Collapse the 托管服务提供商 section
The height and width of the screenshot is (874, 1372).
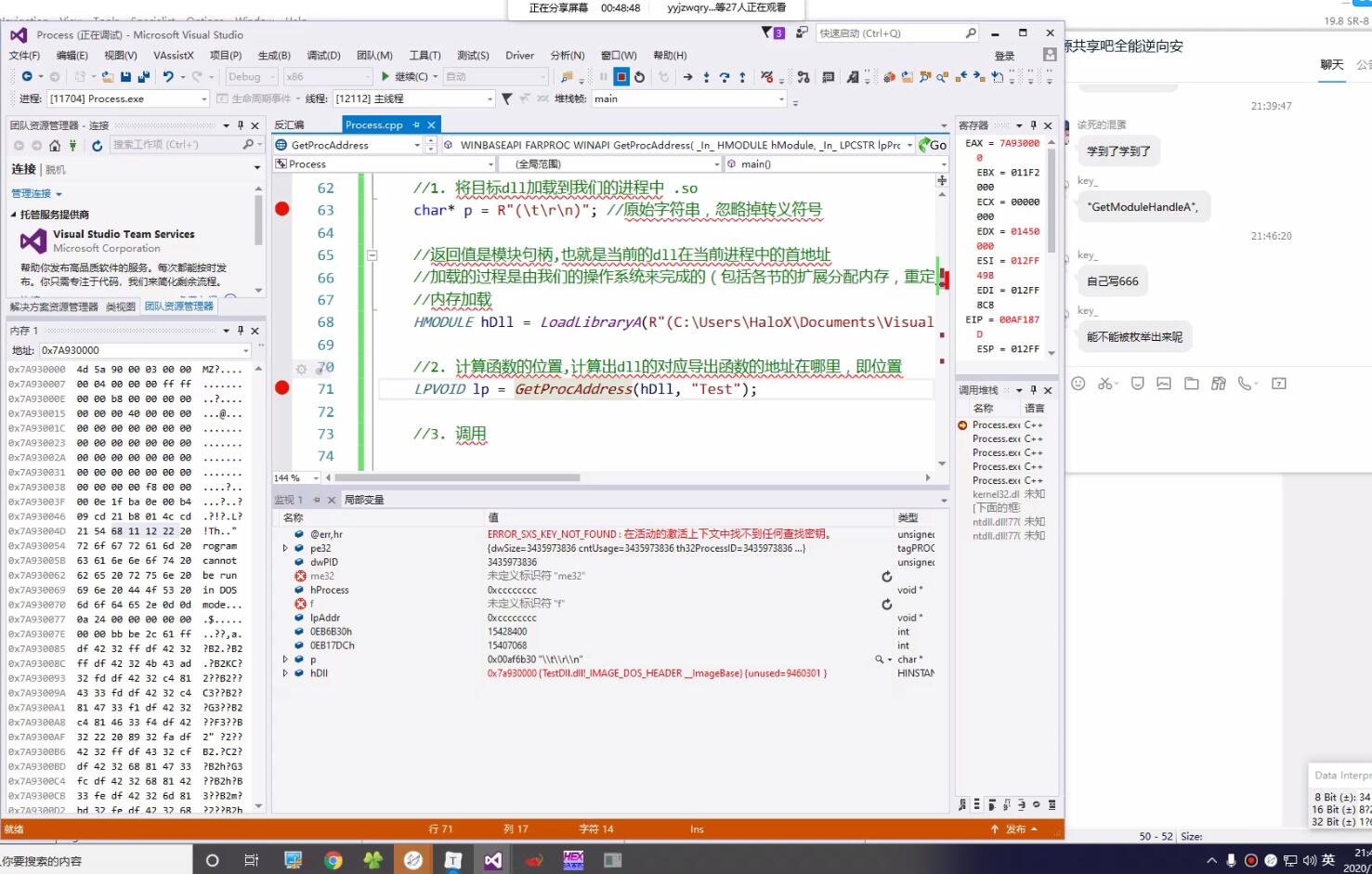[13, 215]
